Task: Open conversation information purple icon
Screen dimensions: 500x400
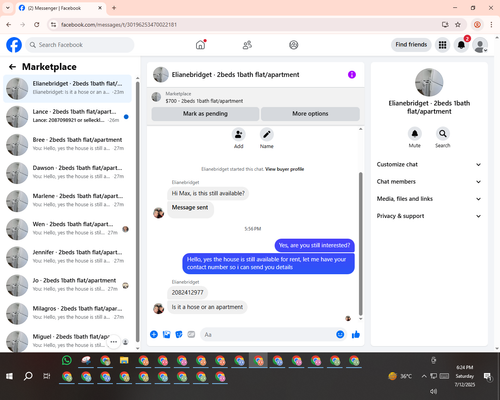Action: [352, 75]
